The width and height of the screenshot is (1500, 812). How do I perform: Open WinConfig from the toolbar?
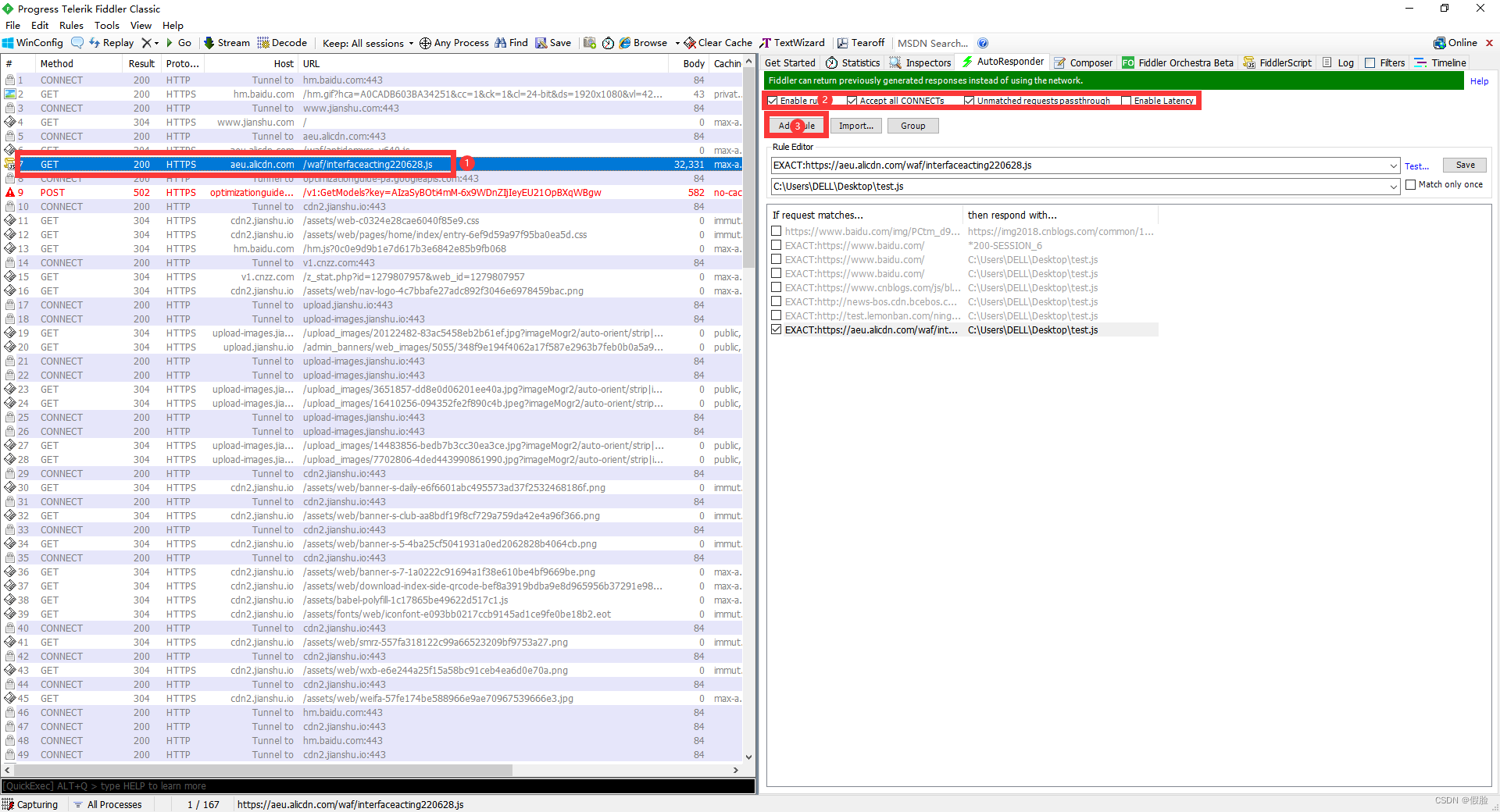pyautogui.click(x=32, y=43)
